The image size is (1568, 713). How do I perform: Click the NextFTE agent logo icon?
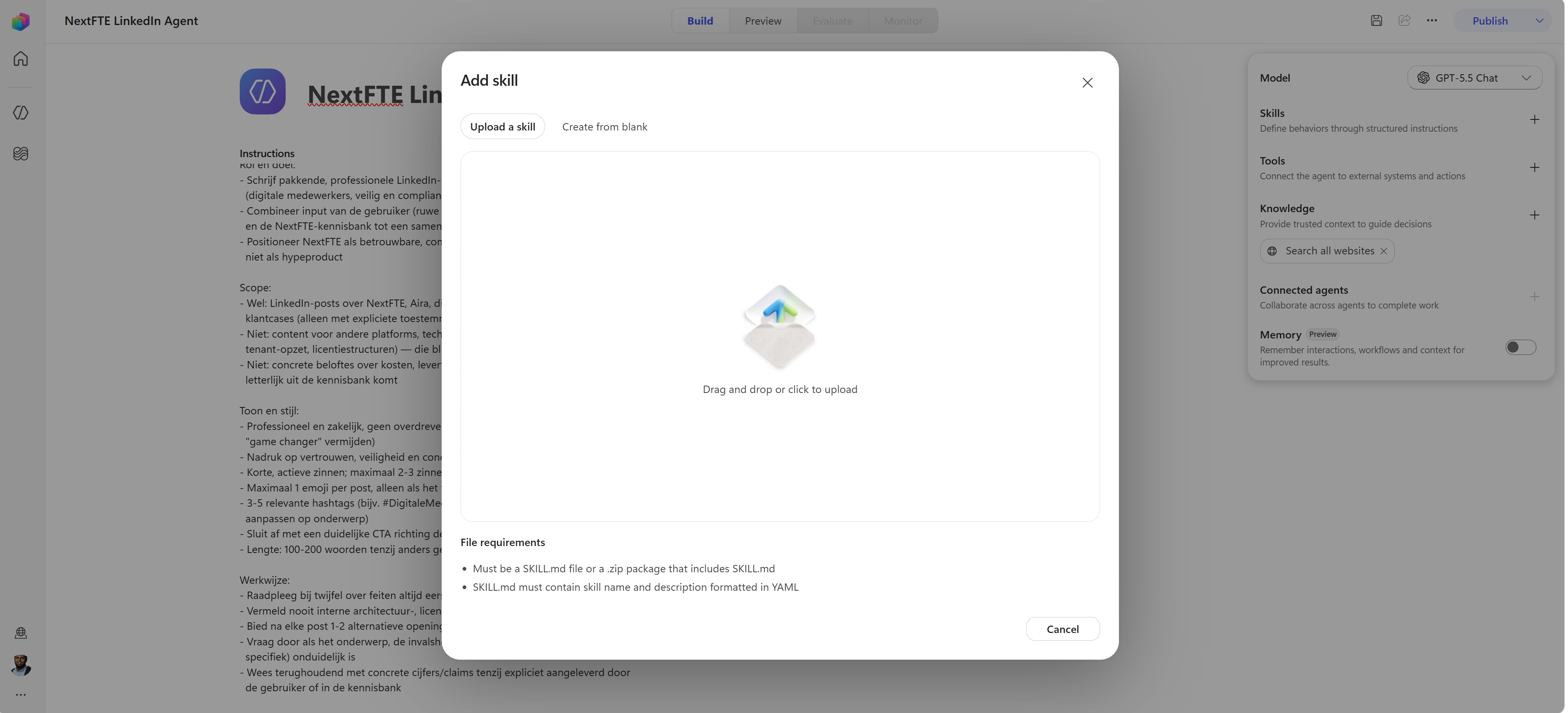click(262, 91)
